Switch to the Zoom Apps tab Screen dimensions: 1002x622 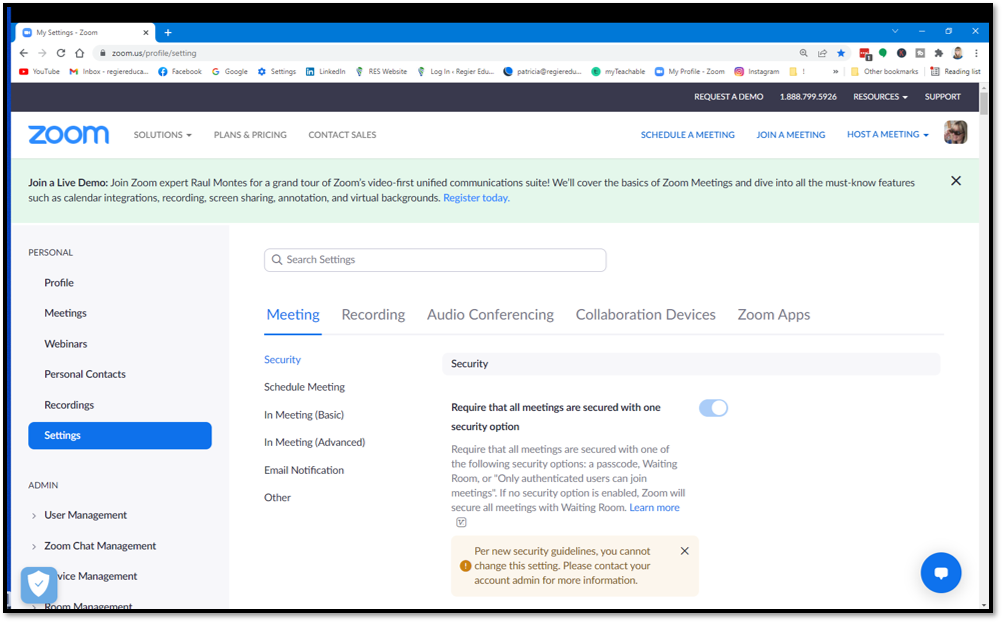(773, 315)
